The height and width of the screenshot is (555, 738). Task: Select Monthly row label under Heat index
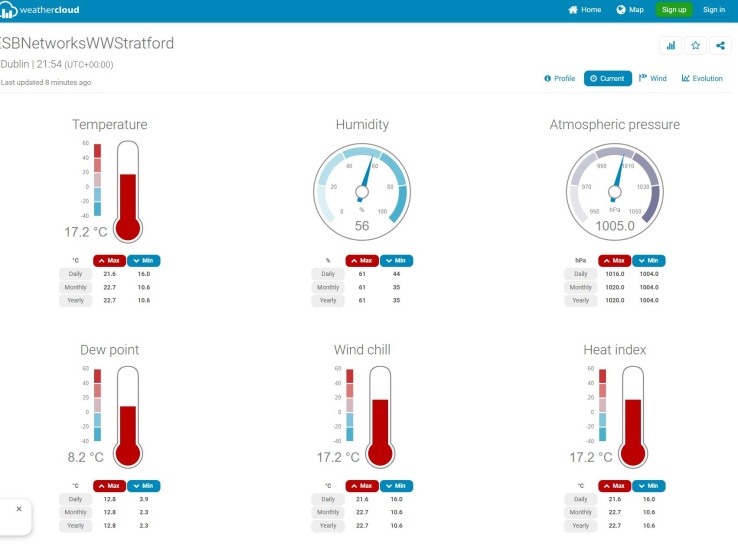(x=581, y=512)
